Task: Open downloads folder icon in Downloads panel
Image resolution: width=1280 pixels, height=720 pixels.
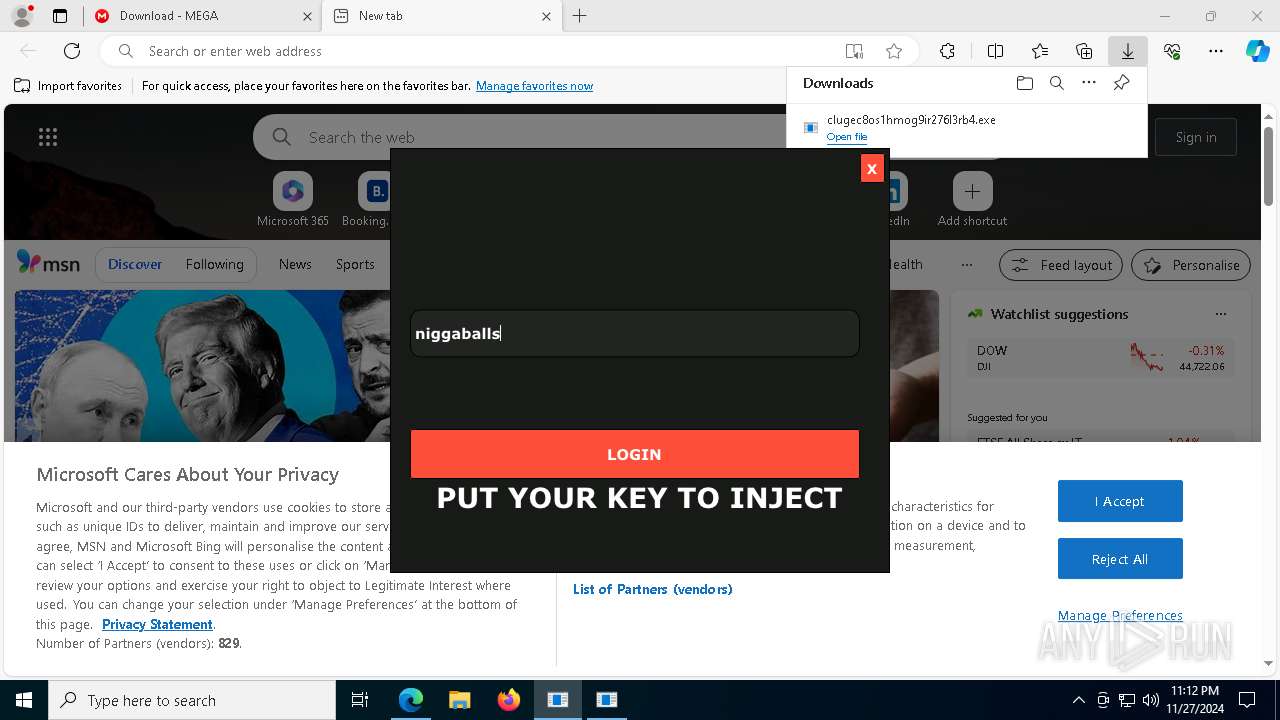Action: coord(1024,83)
